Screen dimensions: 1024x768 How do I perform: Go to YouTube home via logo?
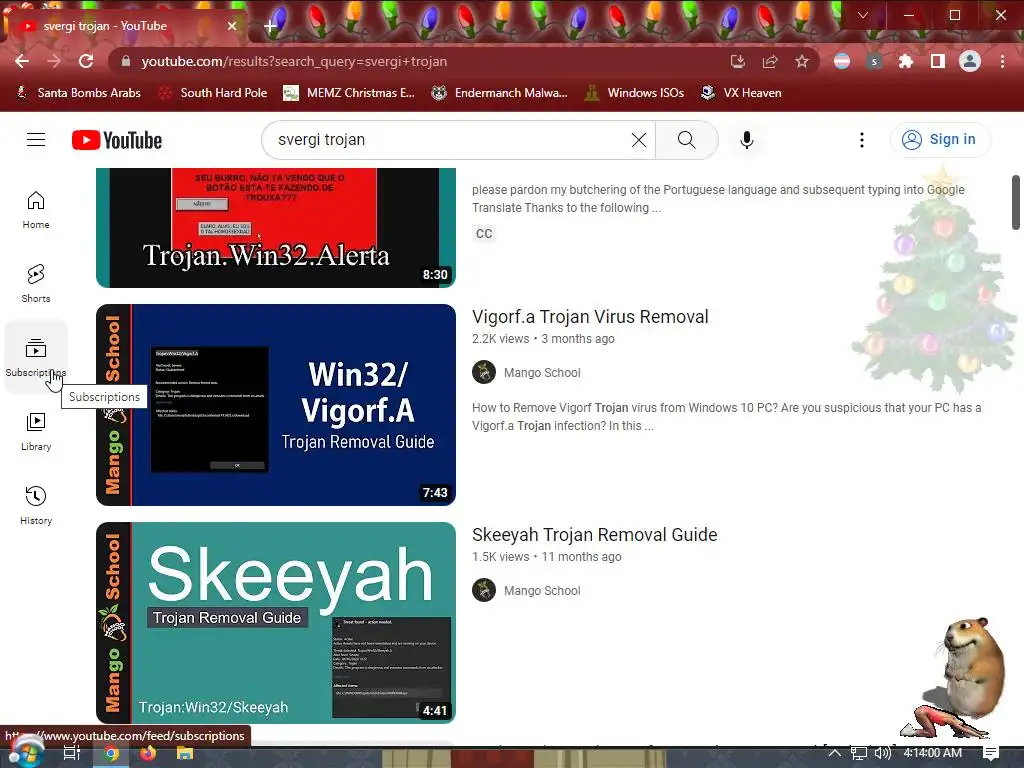[x=117, y=140]
